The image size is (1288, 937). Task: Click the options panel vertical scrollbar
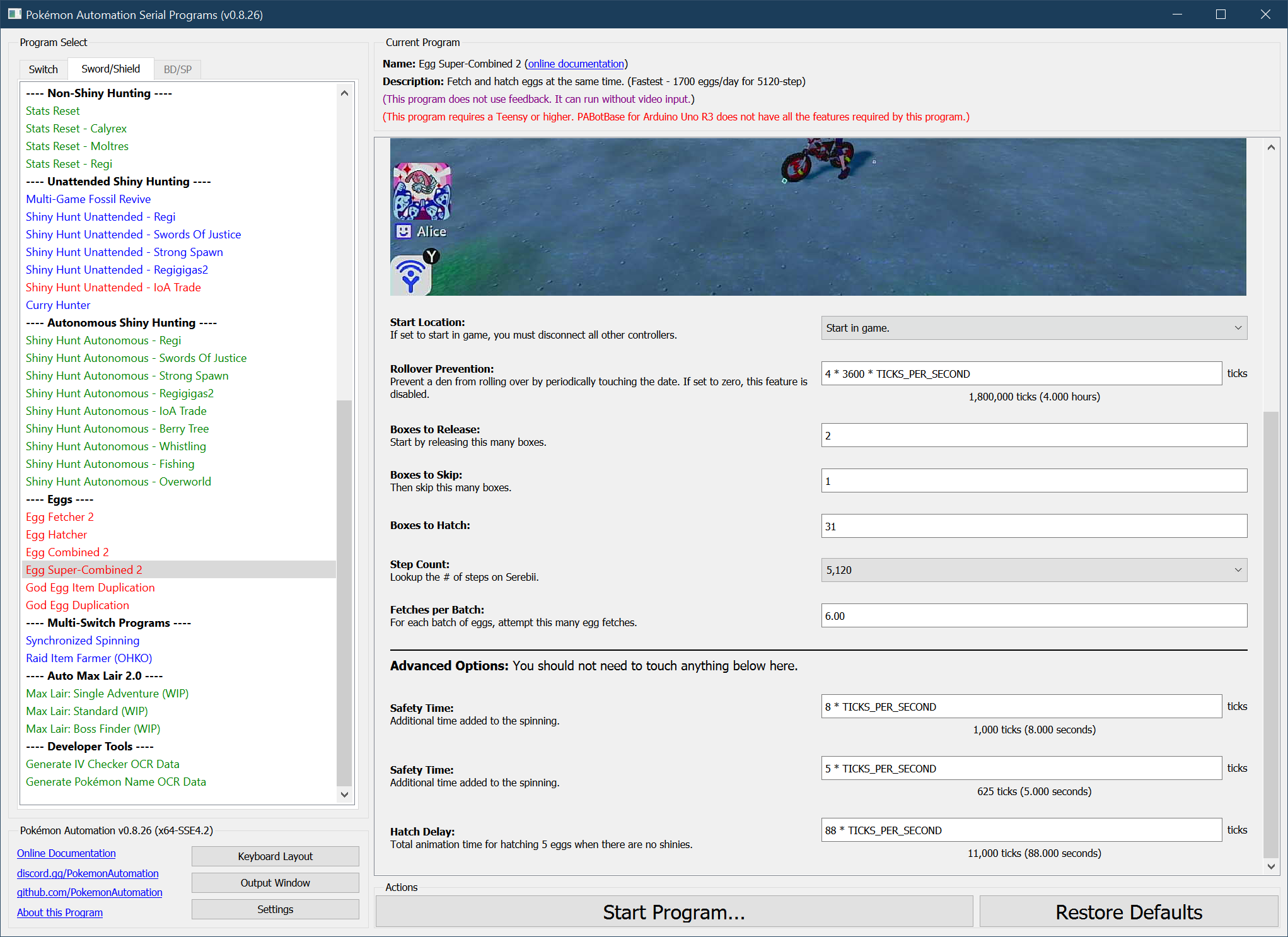pyautogui.click(x=1271, y=631)
